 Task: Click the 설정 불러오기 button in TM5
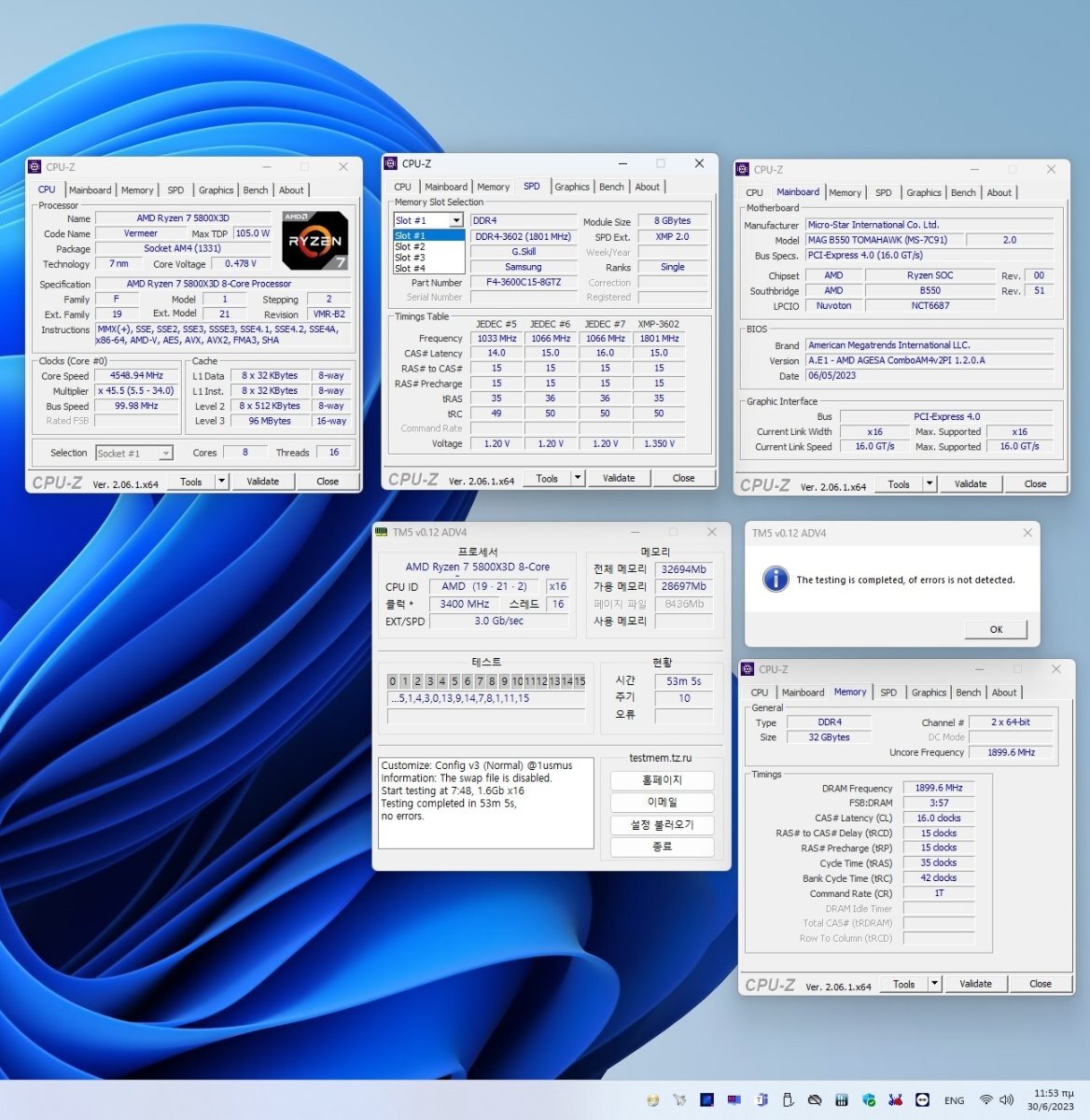click(x=663, y=825)
